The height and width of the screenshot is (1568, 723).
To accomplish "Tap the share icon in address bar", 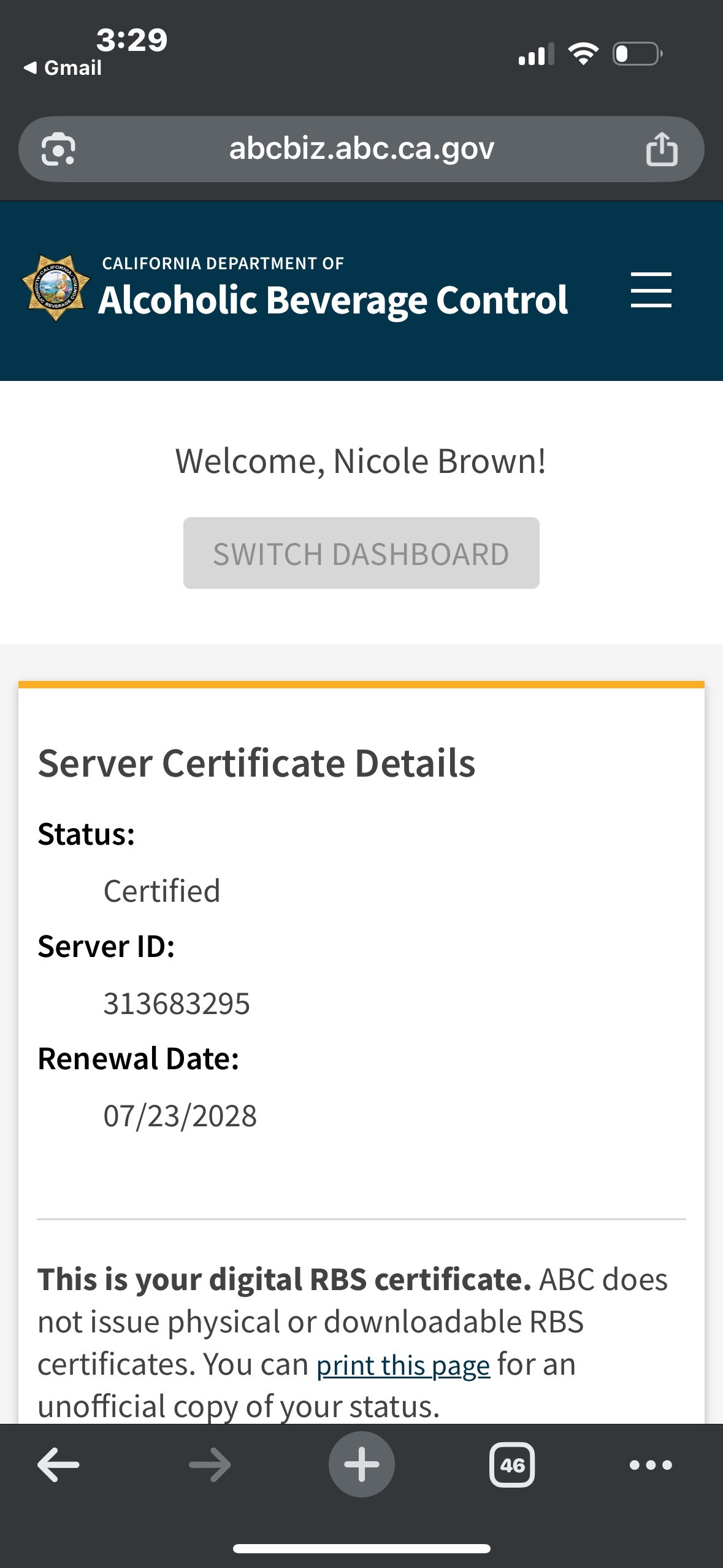I will coord(662,149).
